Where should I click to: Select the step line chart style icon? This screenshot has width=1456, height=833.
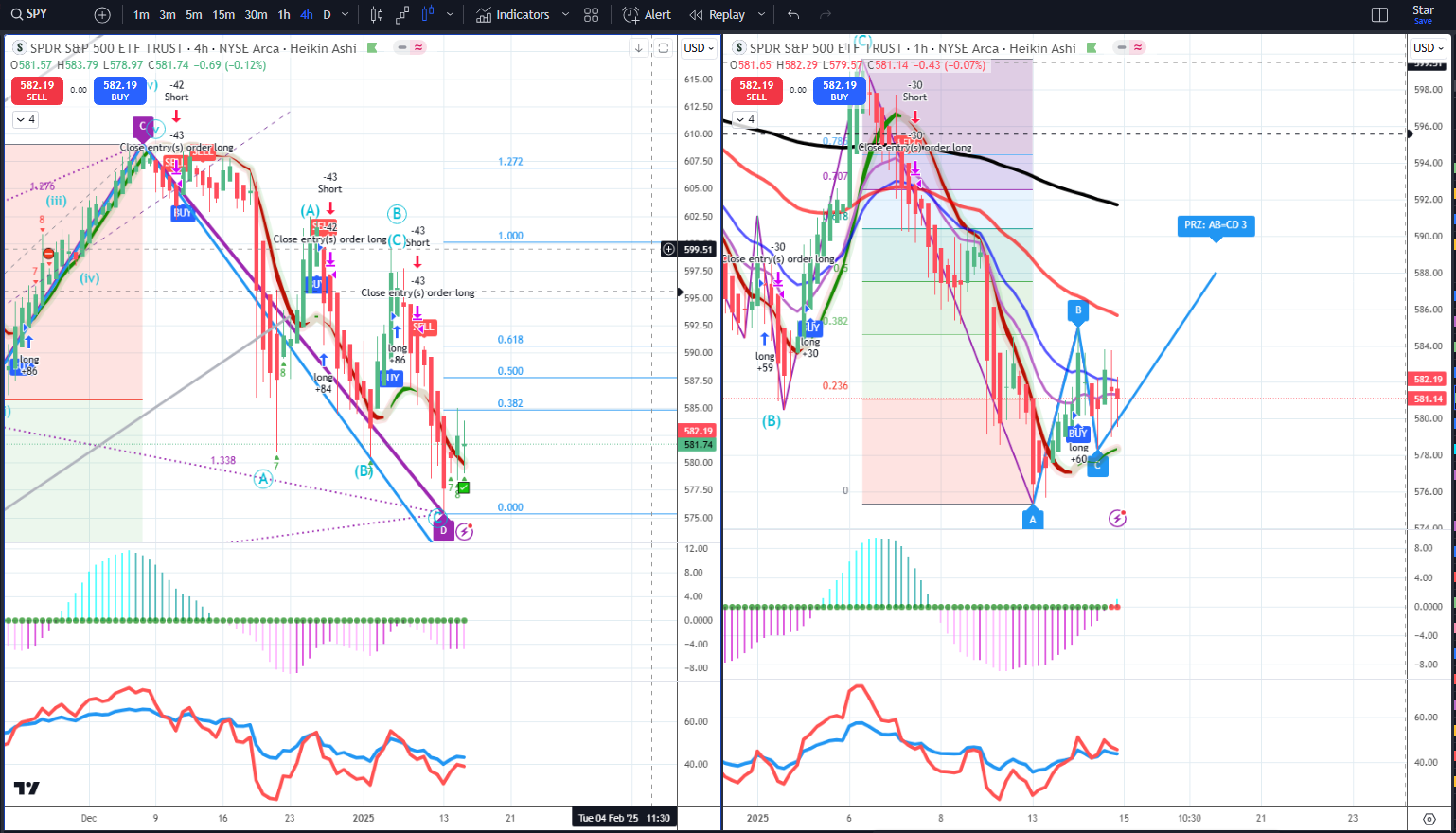pos(402,15)
